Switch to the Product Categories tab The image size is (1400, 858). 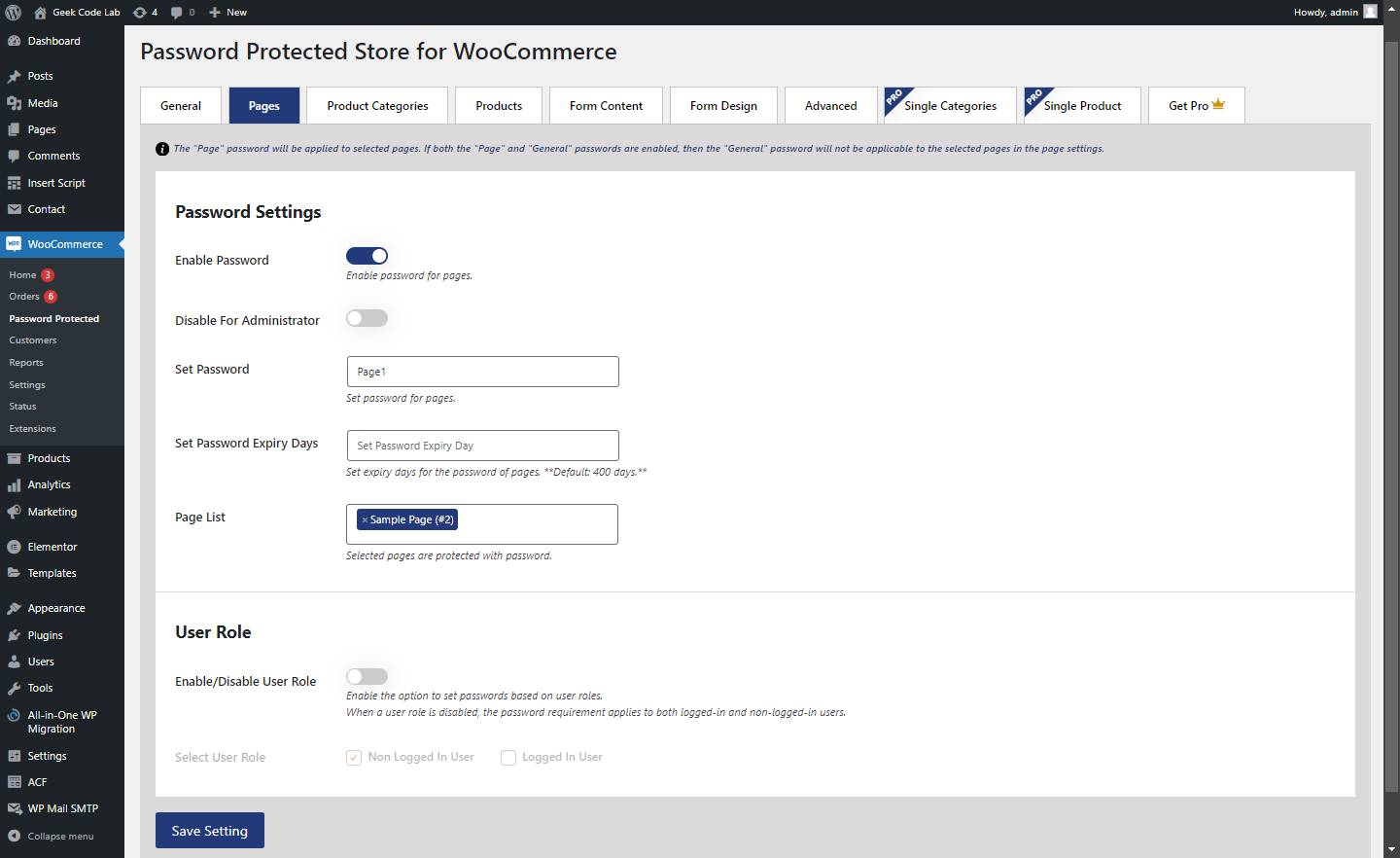click(x=377, y=105)
